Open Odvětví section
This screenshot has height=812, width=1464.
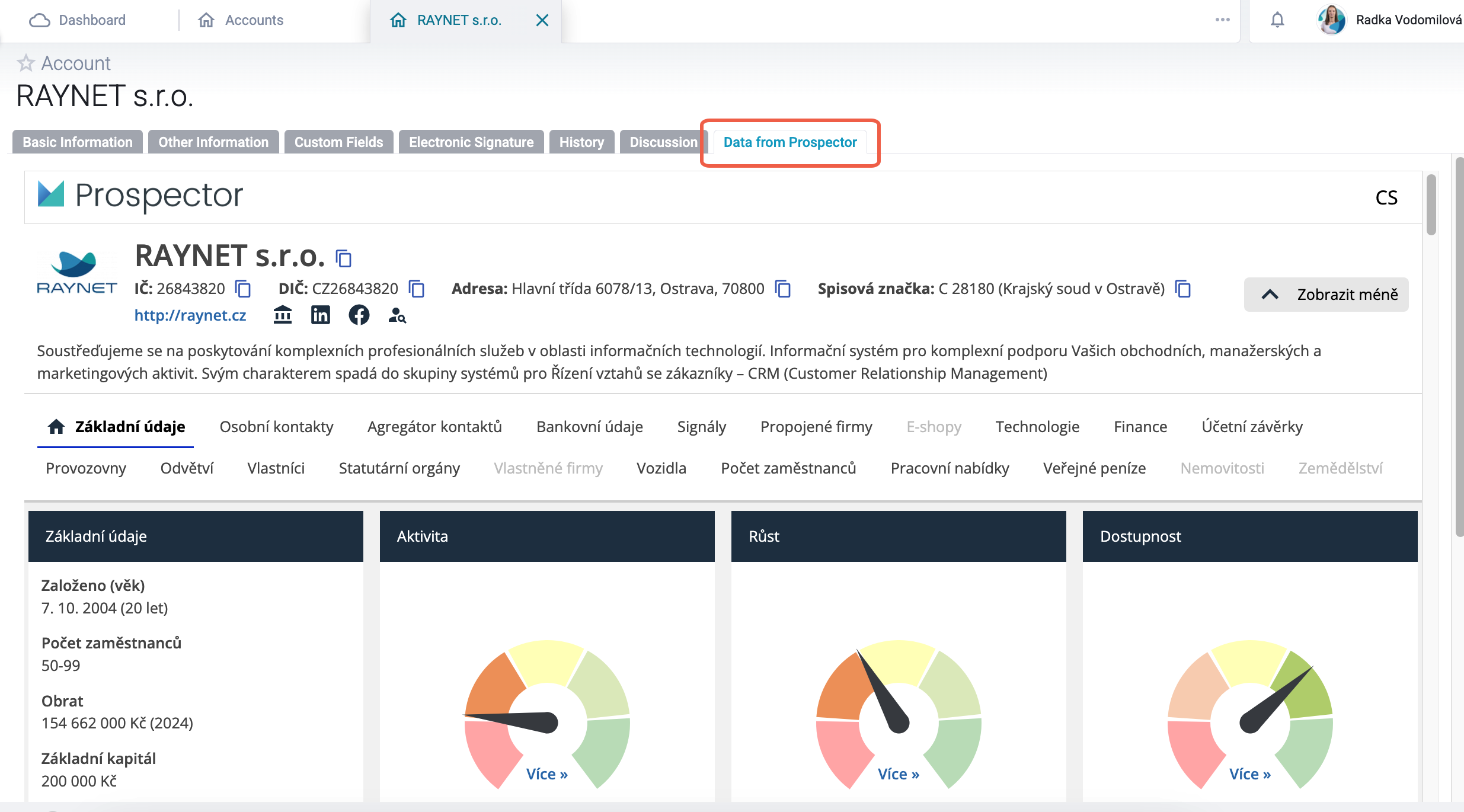[187, 468]
